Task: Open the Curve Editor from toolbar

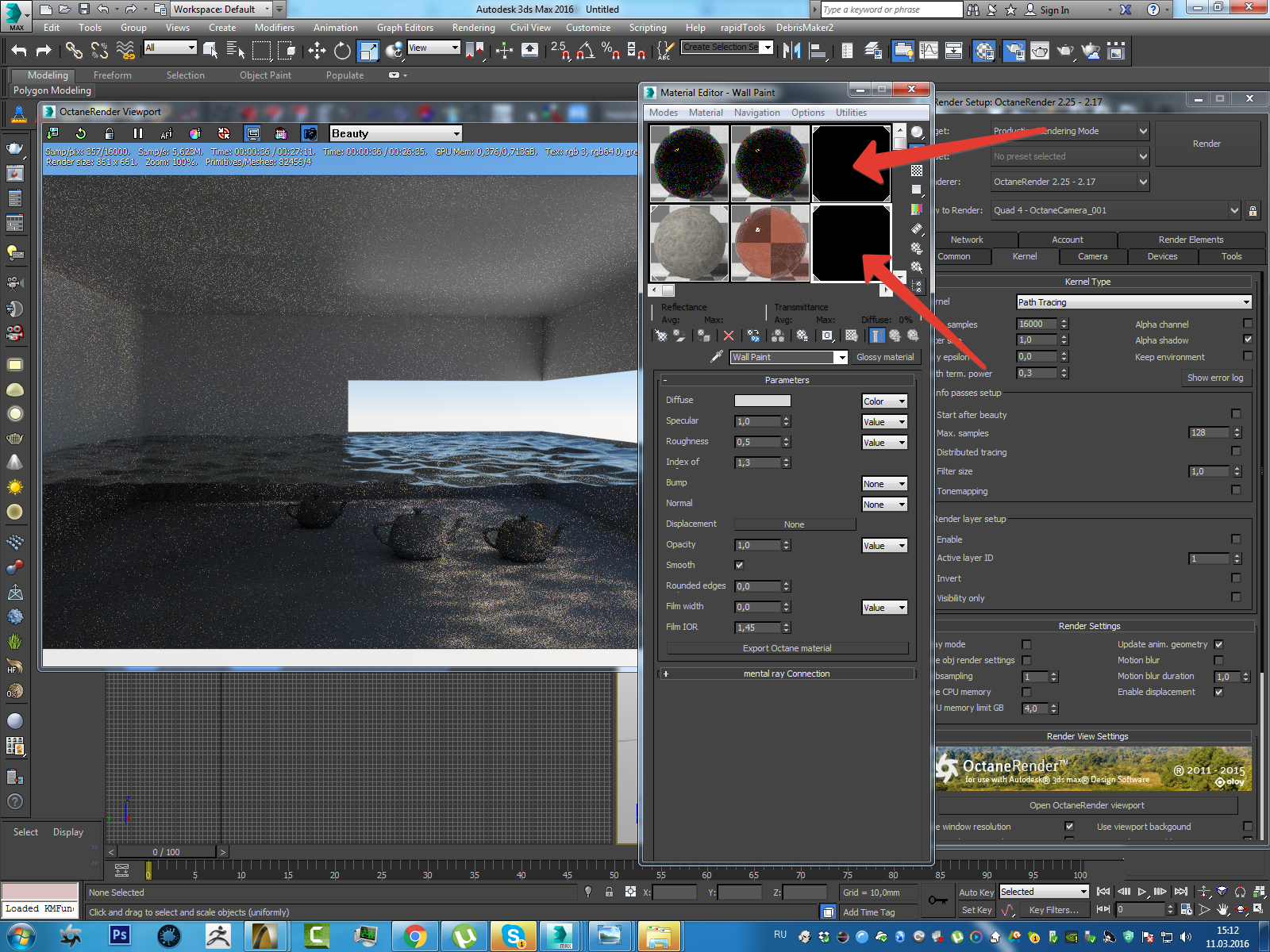Action: pos(929,51)
